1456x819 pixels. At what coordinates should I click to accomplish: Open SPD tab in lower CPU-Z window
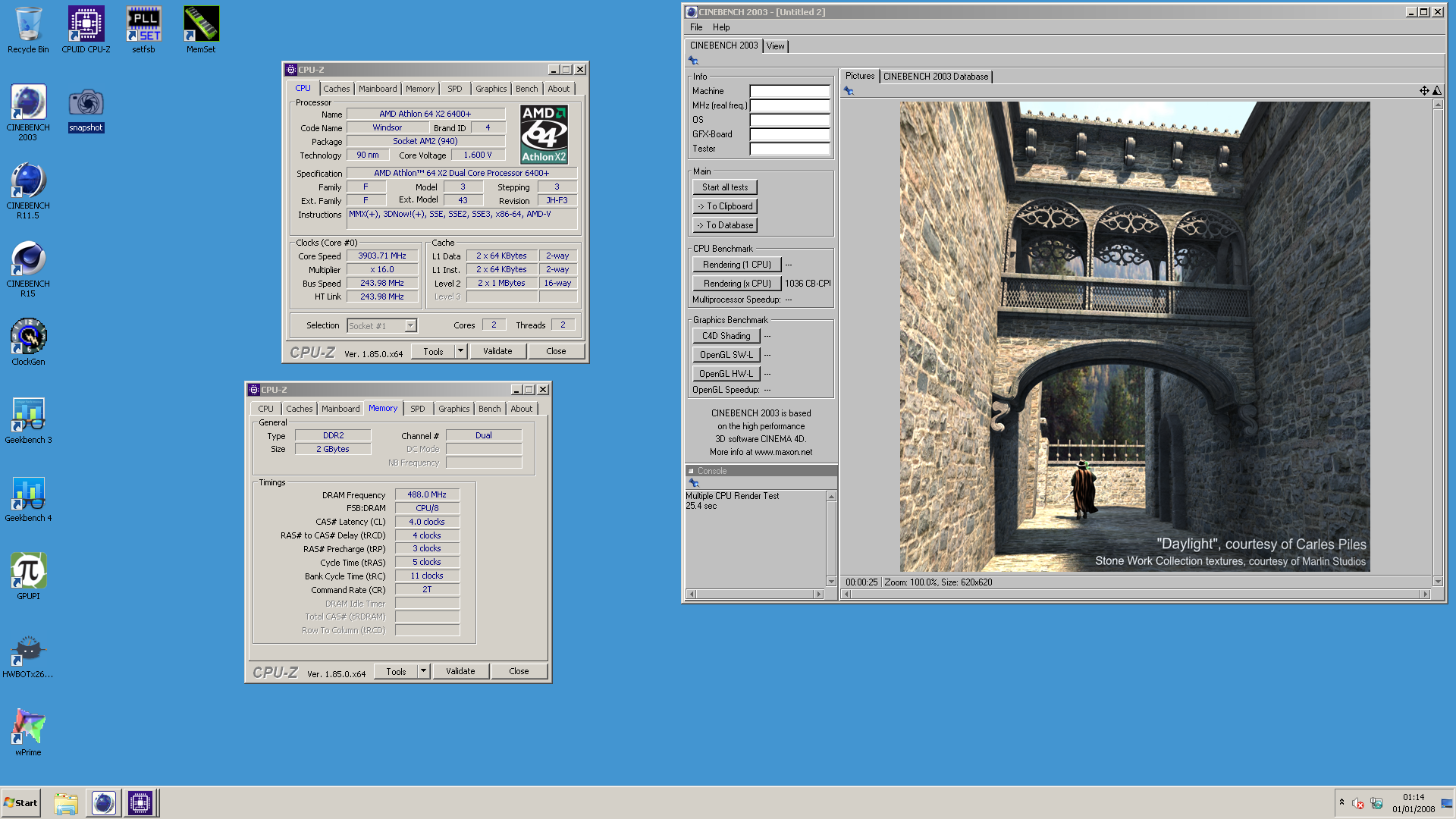pos(418,409)
